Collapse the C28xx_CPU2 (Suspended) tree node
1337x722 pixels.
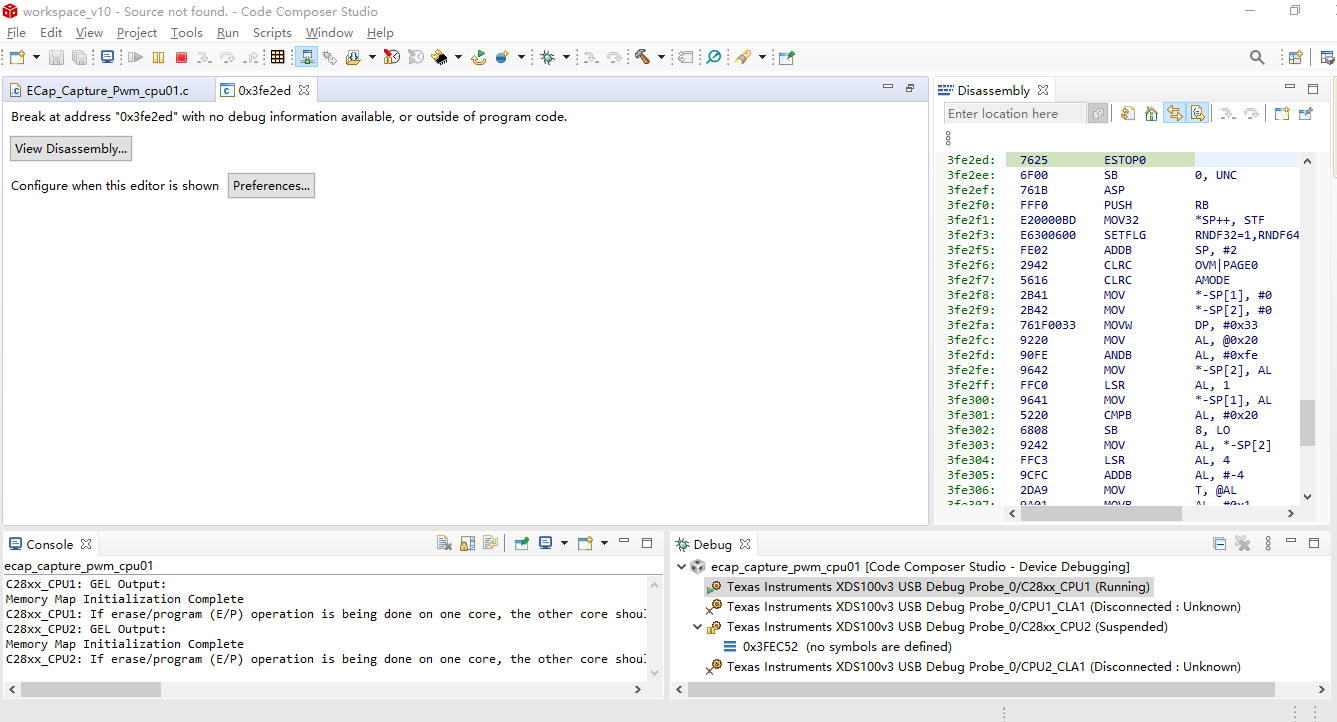(698, 627)
